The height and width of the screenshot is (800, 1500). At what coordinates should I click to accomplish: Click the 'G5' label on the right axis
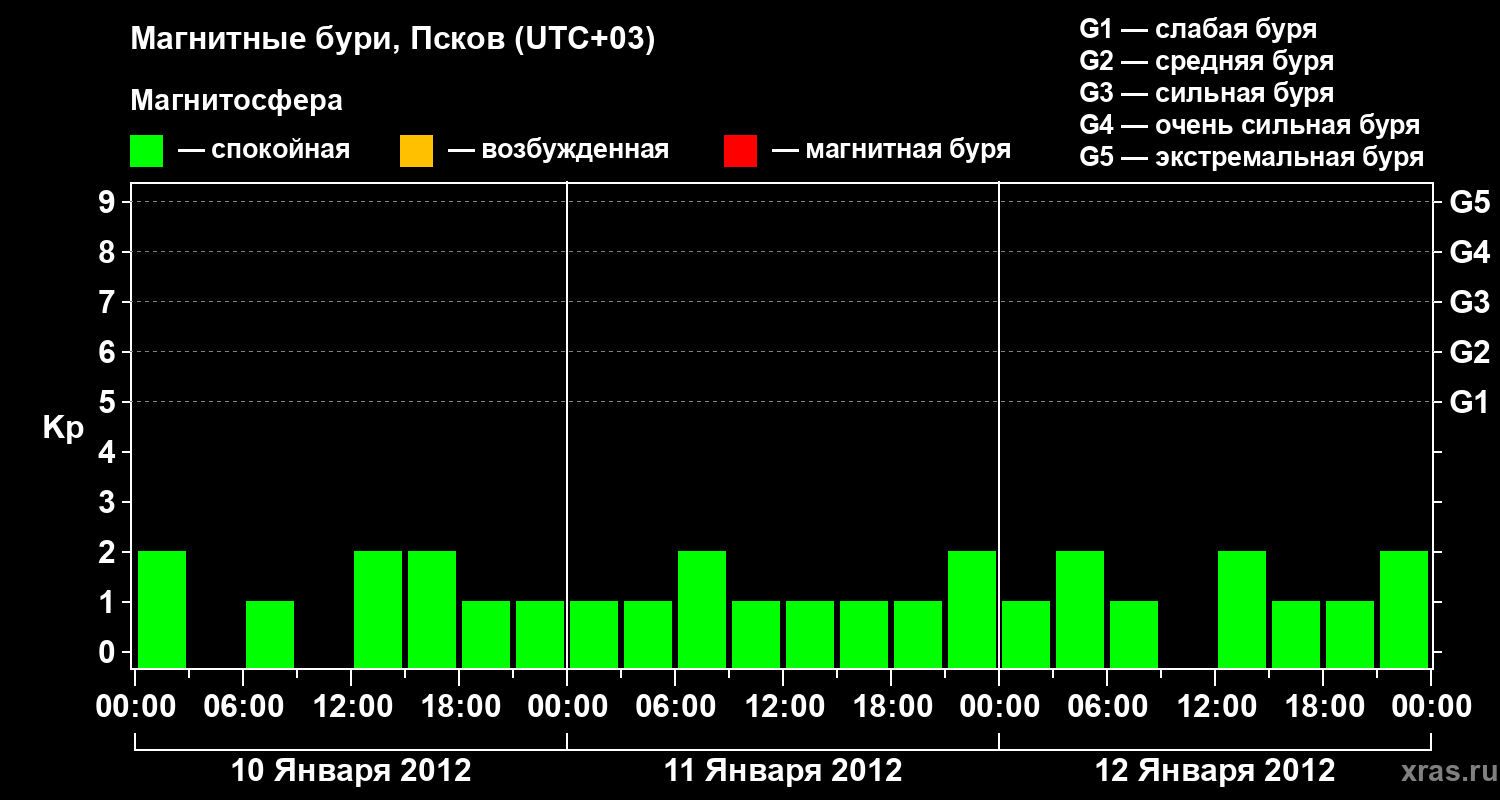(x=1469, y=202)
